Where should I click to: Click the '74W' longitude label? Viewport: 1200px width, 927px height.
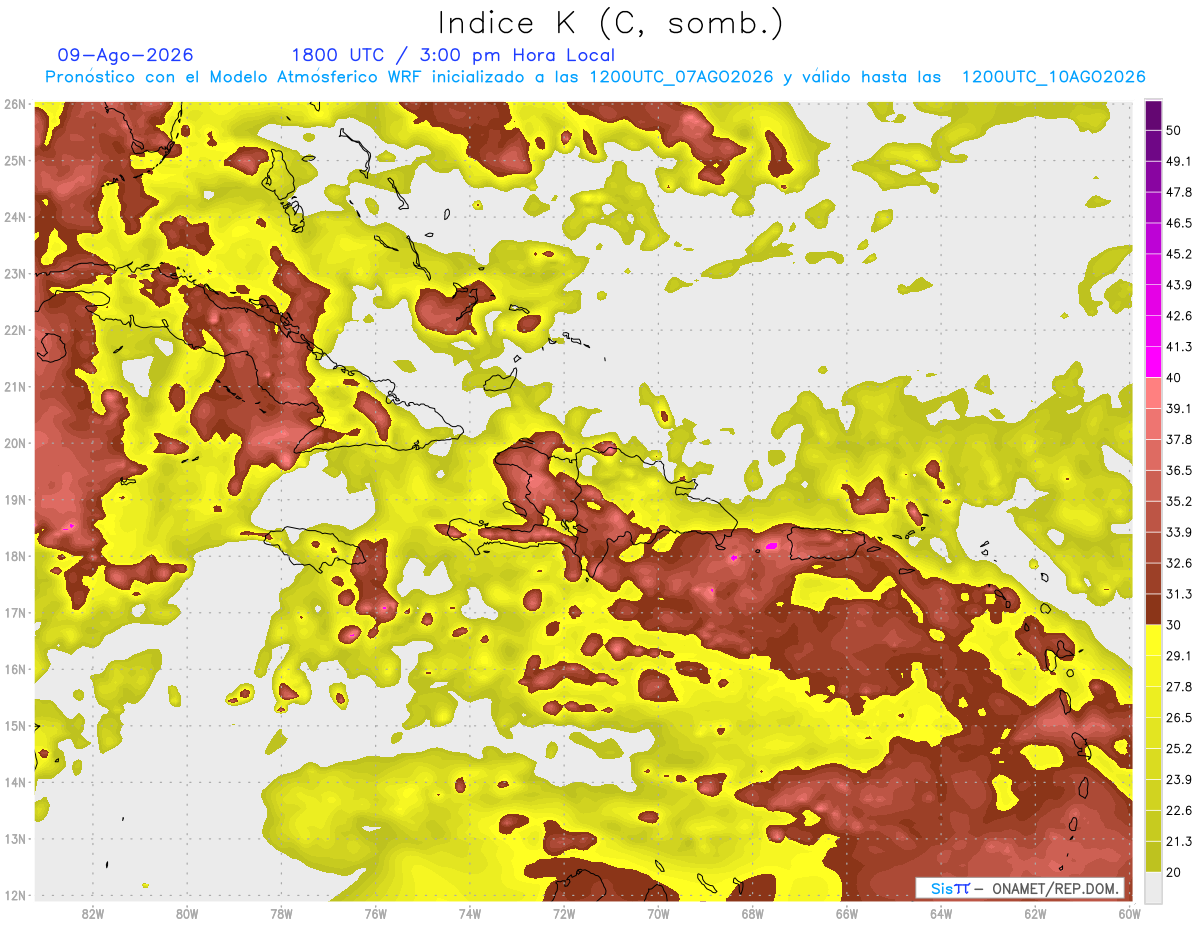[x=469, y=914]
